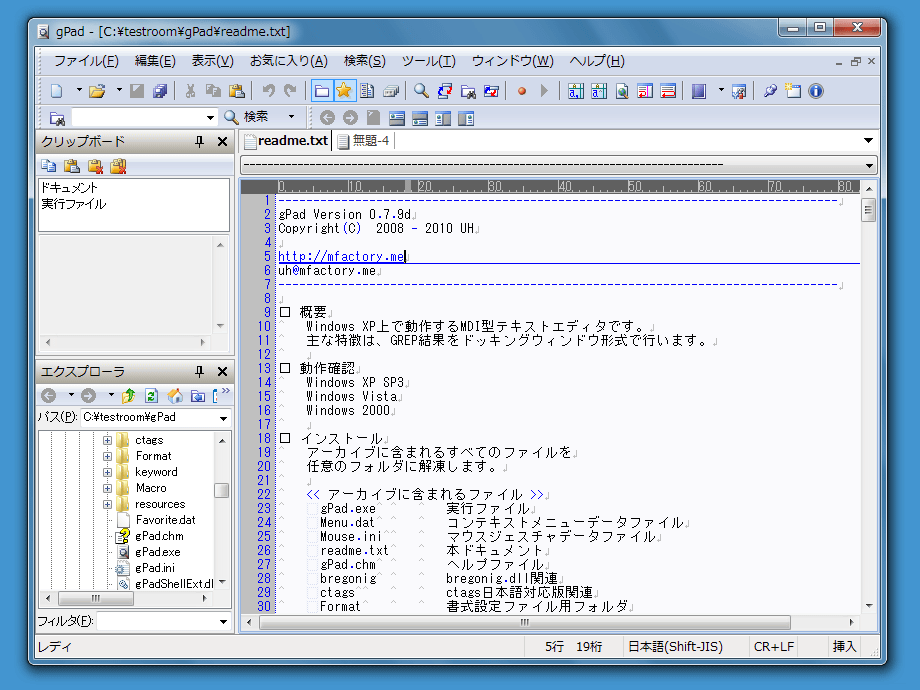Click the grey back arrow in search toolbar
Viewport: 920px width, 690px height.
coord(327,119)
